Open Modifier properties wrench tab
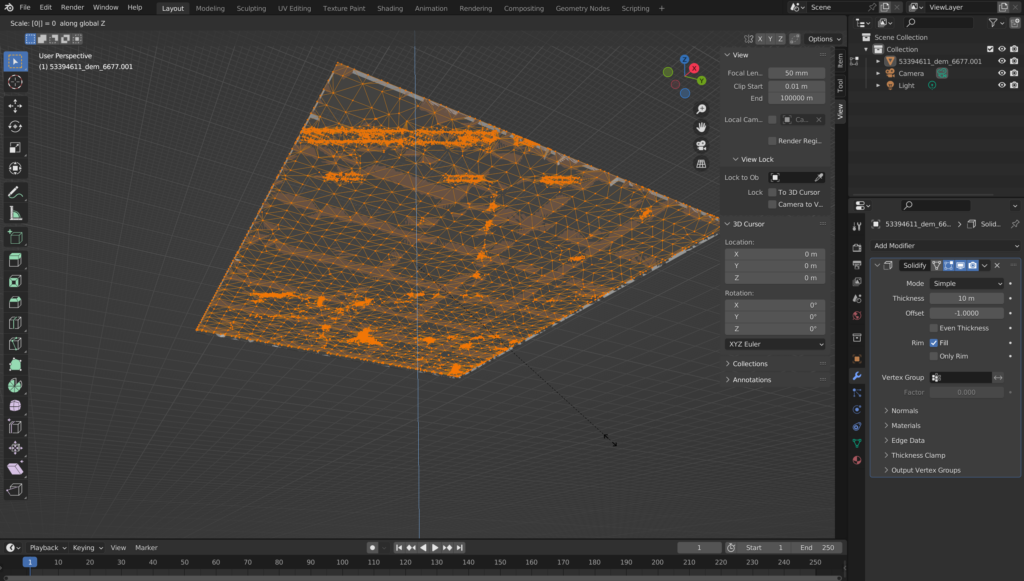This screenshot has height=581, width=1024. [857, 375]
